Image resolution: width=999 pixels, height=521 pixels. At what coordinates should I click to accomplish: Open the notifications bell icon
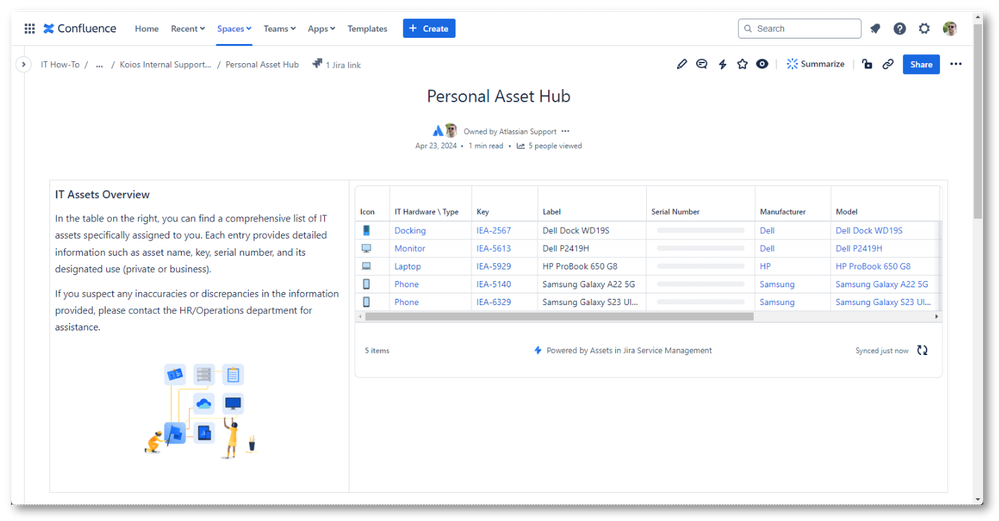pos(875,29)
